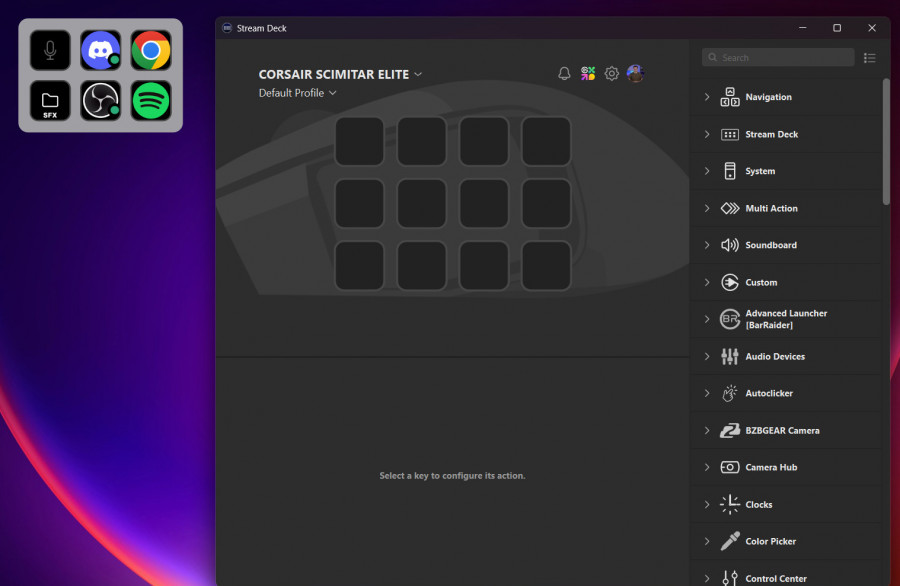900x586 pixels.
Task: Click the Discord icon in the widget
Action: pos(100,50)
